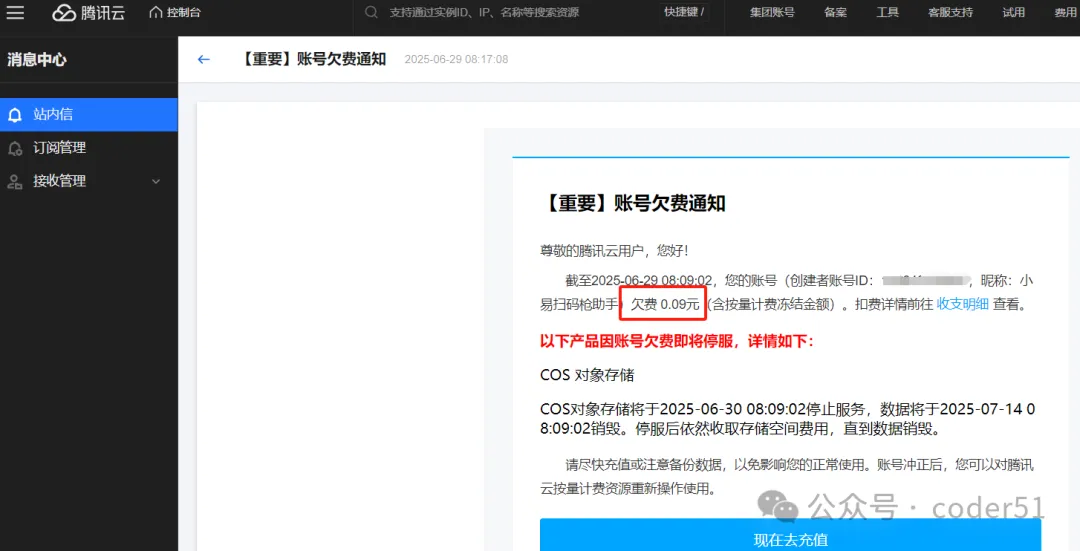
Task: Click the 接收管理 person icon
Action: click(14, 182)
